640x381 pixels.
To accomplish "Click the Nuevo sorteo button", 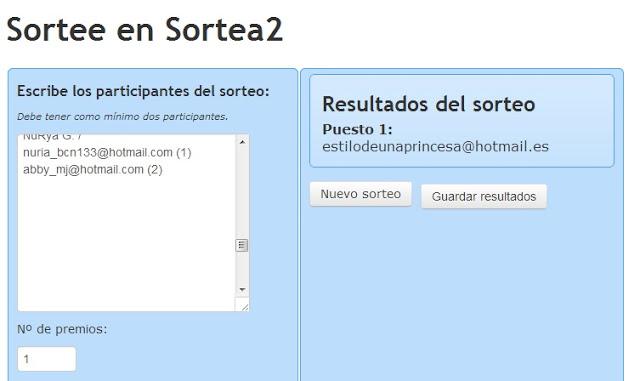I will coord(360,194).
